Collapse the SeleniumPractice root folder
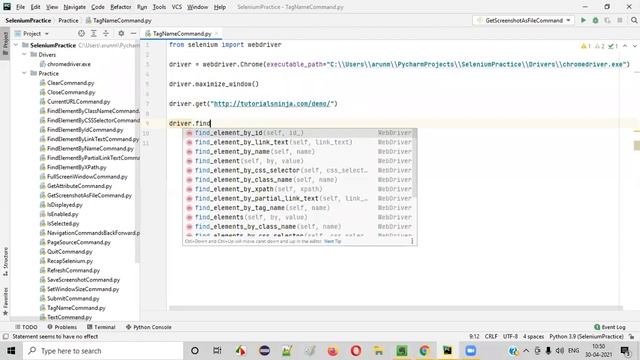This screenshot has height=360, width=640. (x=16, y=45)
